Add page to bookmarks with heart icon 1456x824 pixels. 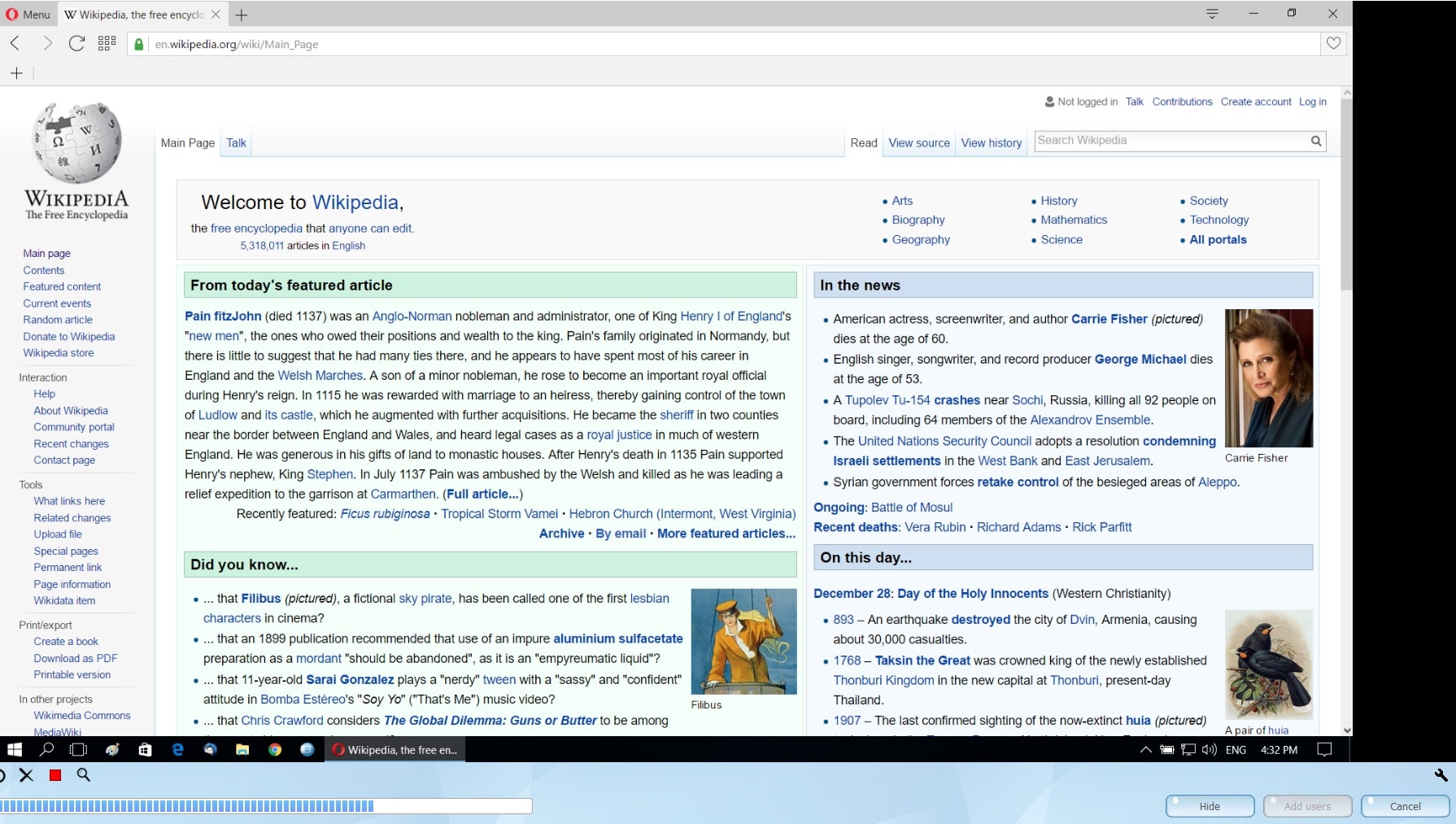pos(1333,43)
